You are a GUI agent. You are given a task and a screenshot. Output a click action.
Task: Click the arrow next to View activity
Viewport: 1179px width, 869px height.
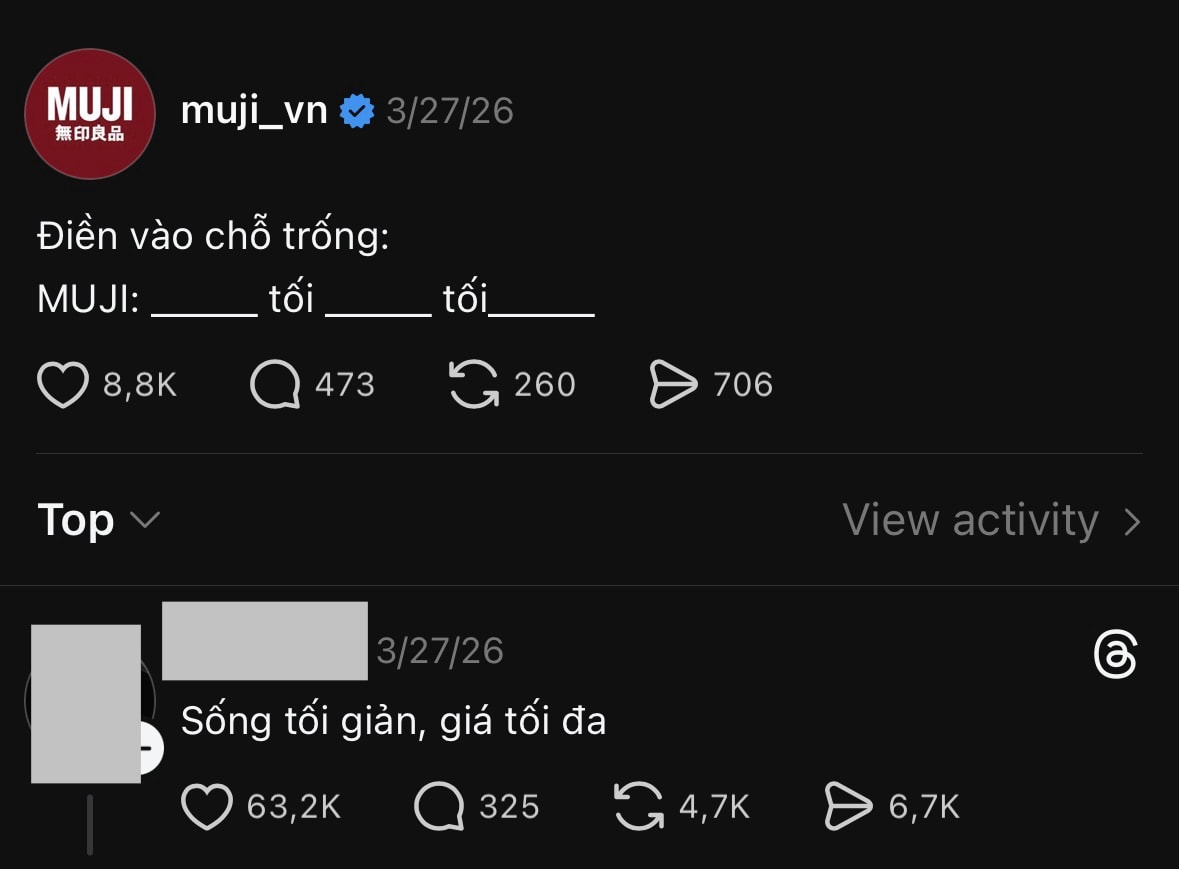pos(1132,522)
